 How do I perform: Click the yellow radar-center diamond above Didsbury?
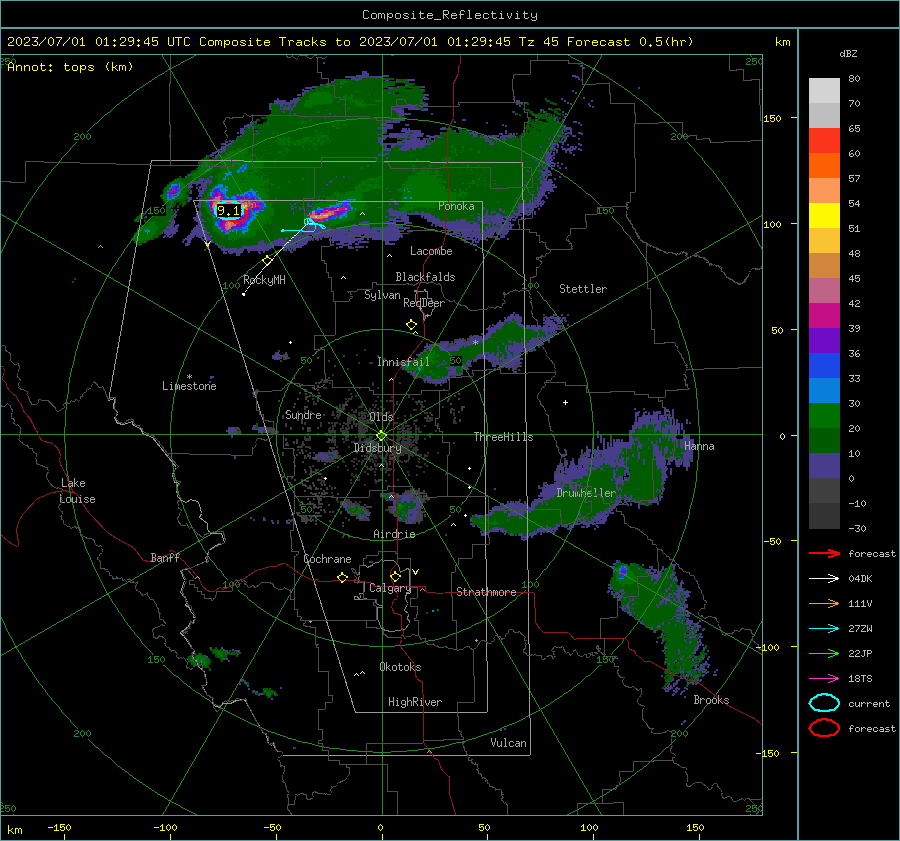click(381, 436)
